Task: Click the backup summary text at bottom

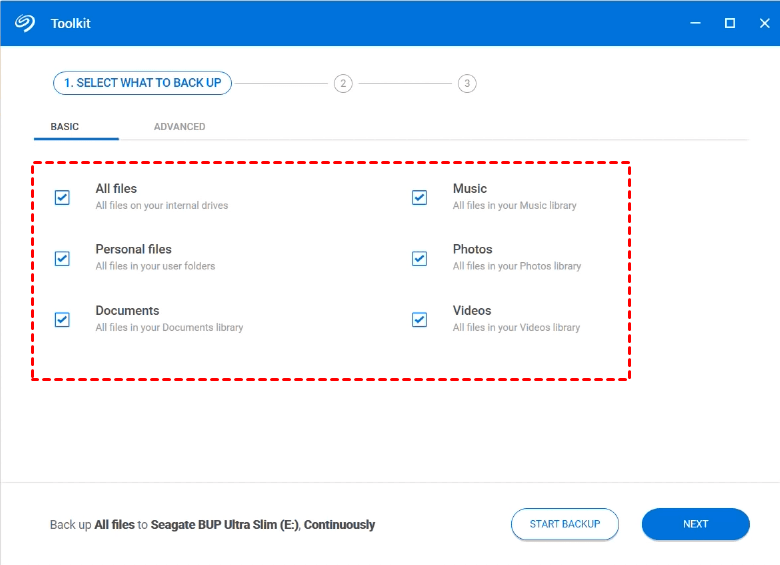Action: [212, 525]
